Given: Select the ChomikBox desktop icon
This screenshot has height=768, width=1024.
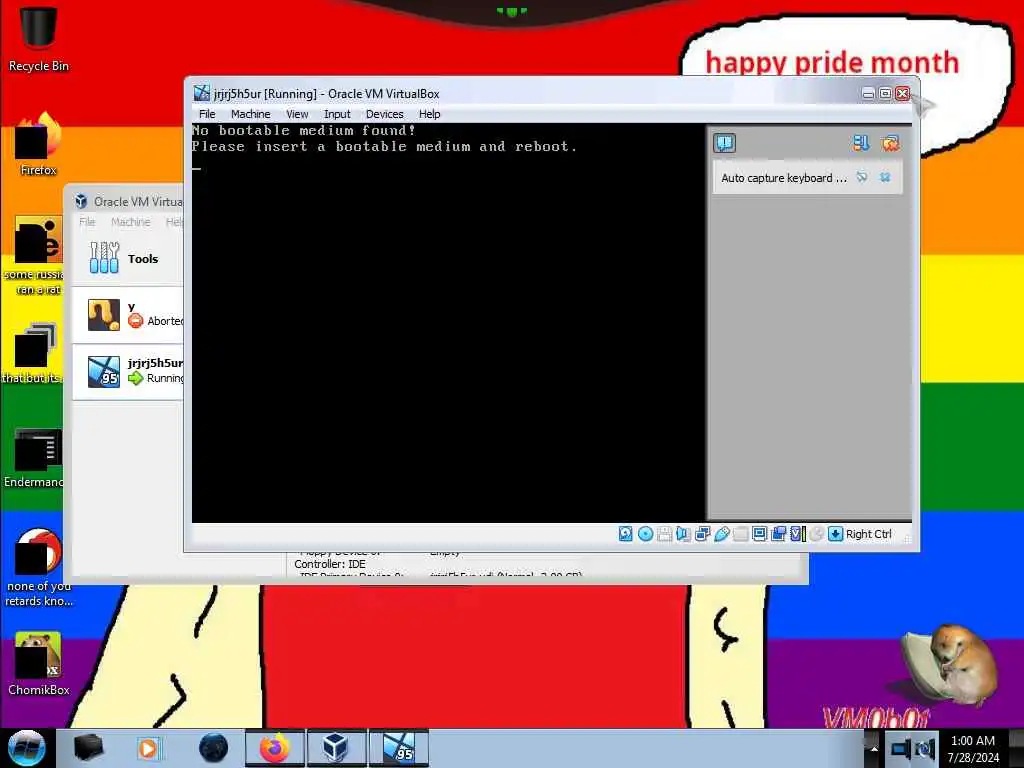Looking at the screenshot, I should [x=38, y=663].
